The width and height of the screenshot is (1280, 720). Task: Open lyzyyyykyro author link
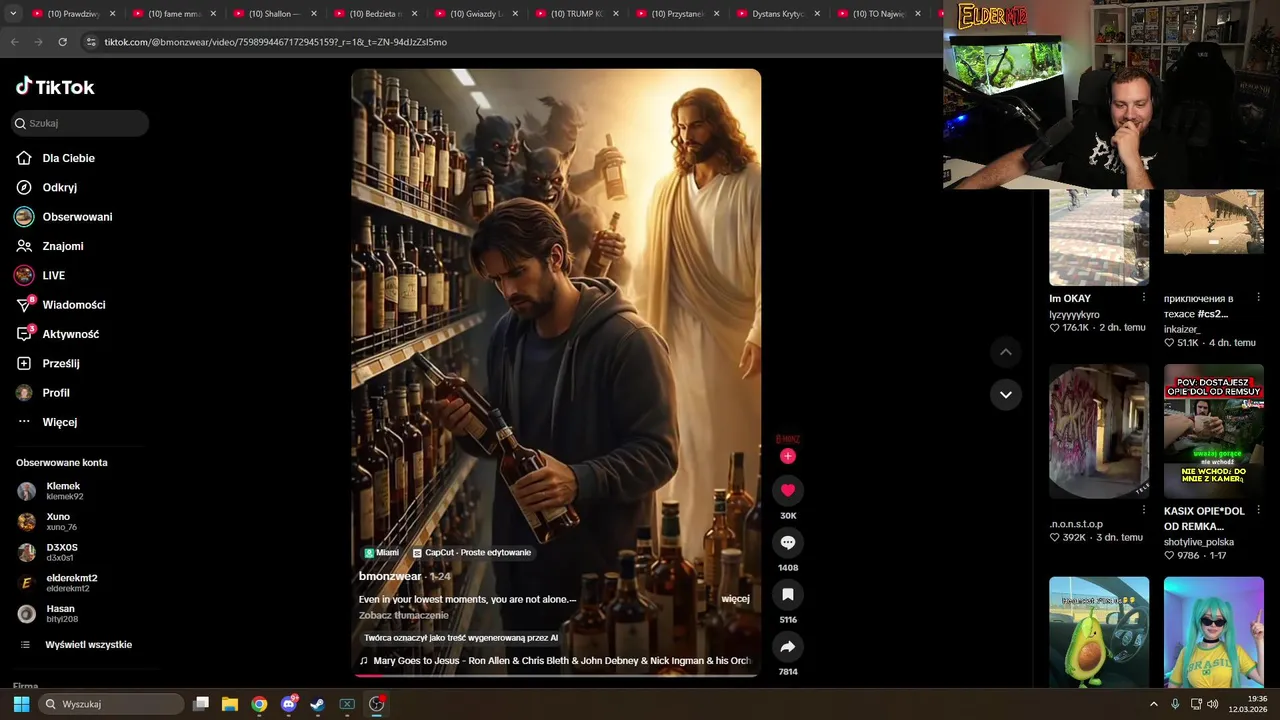pos(1074,314)
